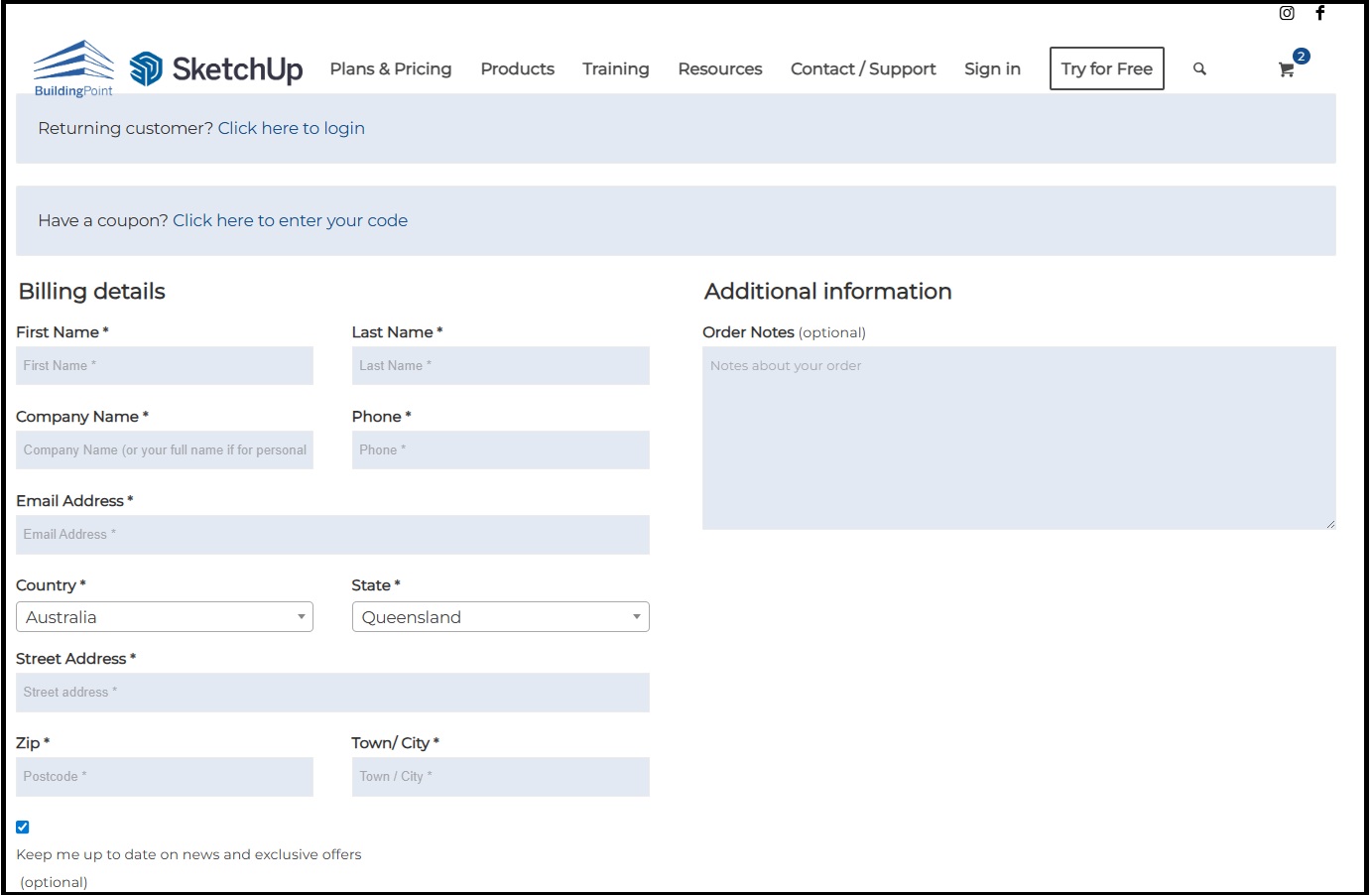The image size is (1372, 895).
Task: Select the Sign in menu item
Action: [992, 69]
